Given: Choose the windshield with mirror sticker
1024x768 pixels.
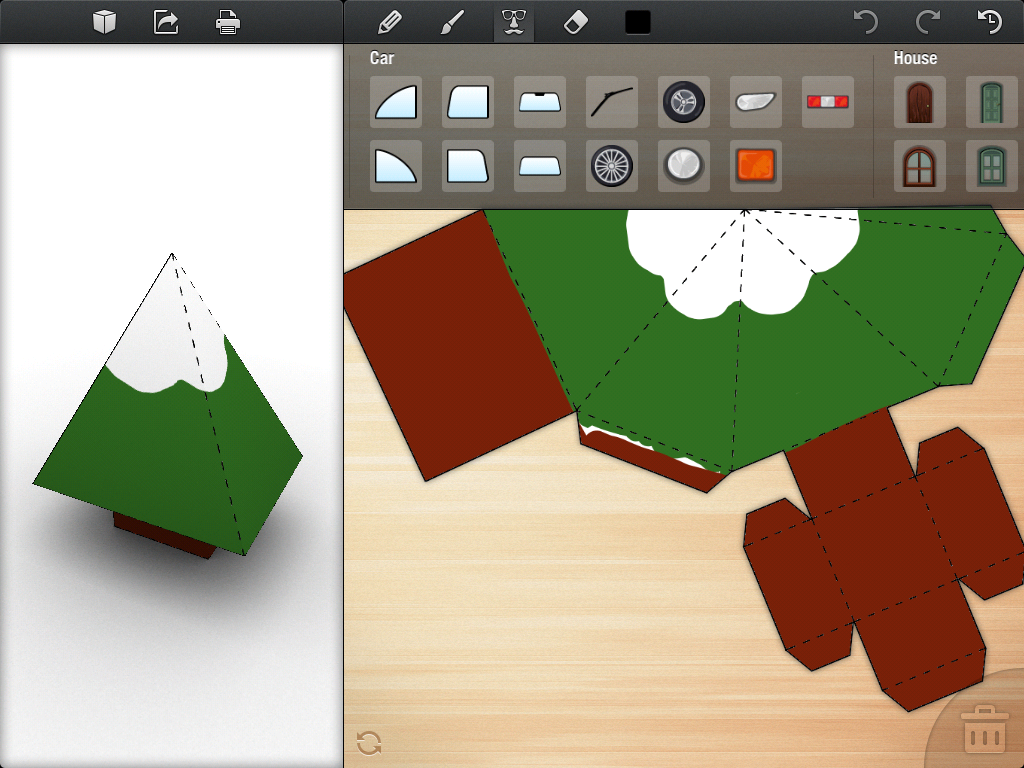Looking at the screenshot, I should coord(539,102).
